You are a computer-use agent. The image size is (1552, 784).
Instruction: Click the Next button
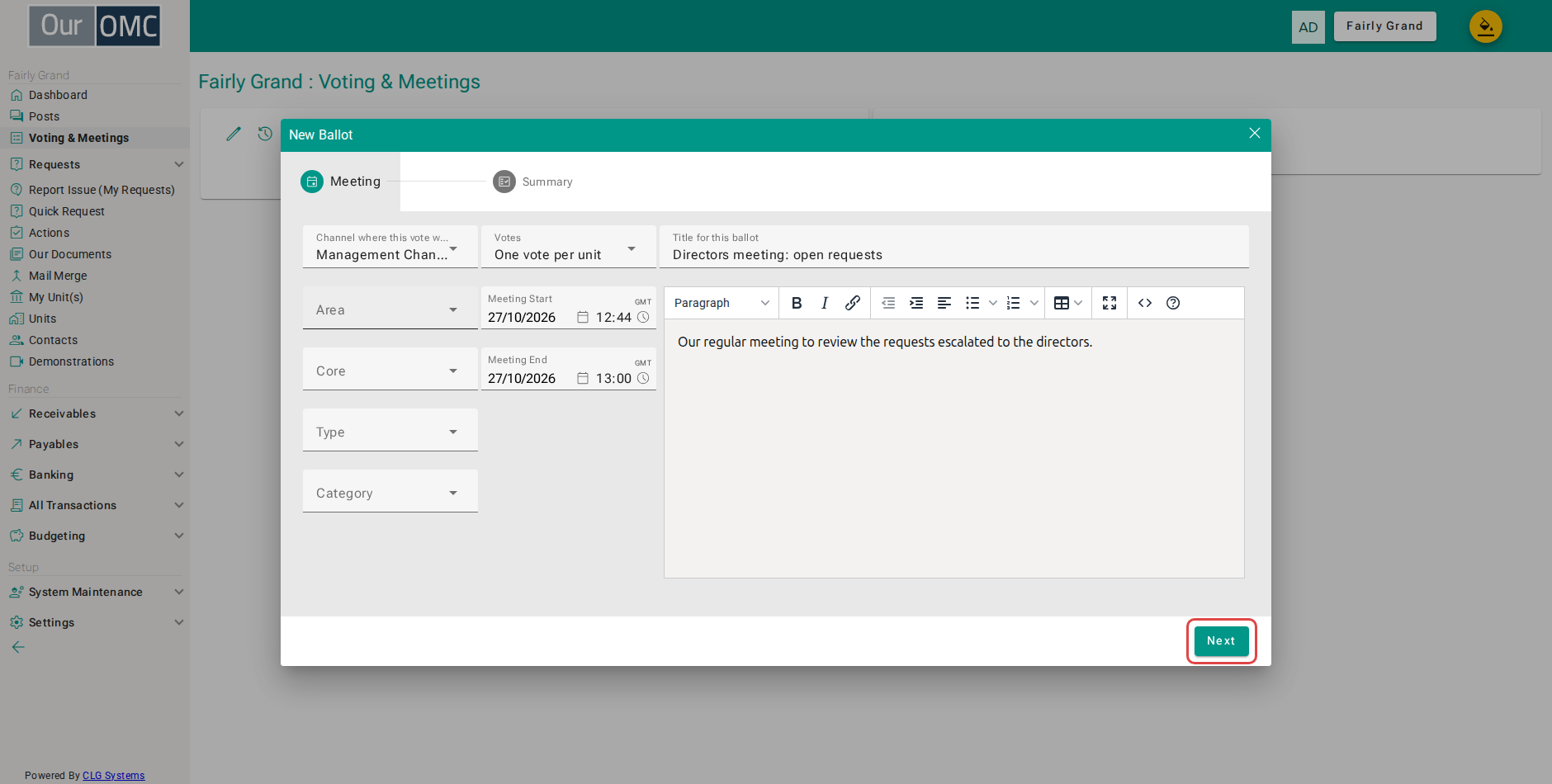[x=1221, y=641]
